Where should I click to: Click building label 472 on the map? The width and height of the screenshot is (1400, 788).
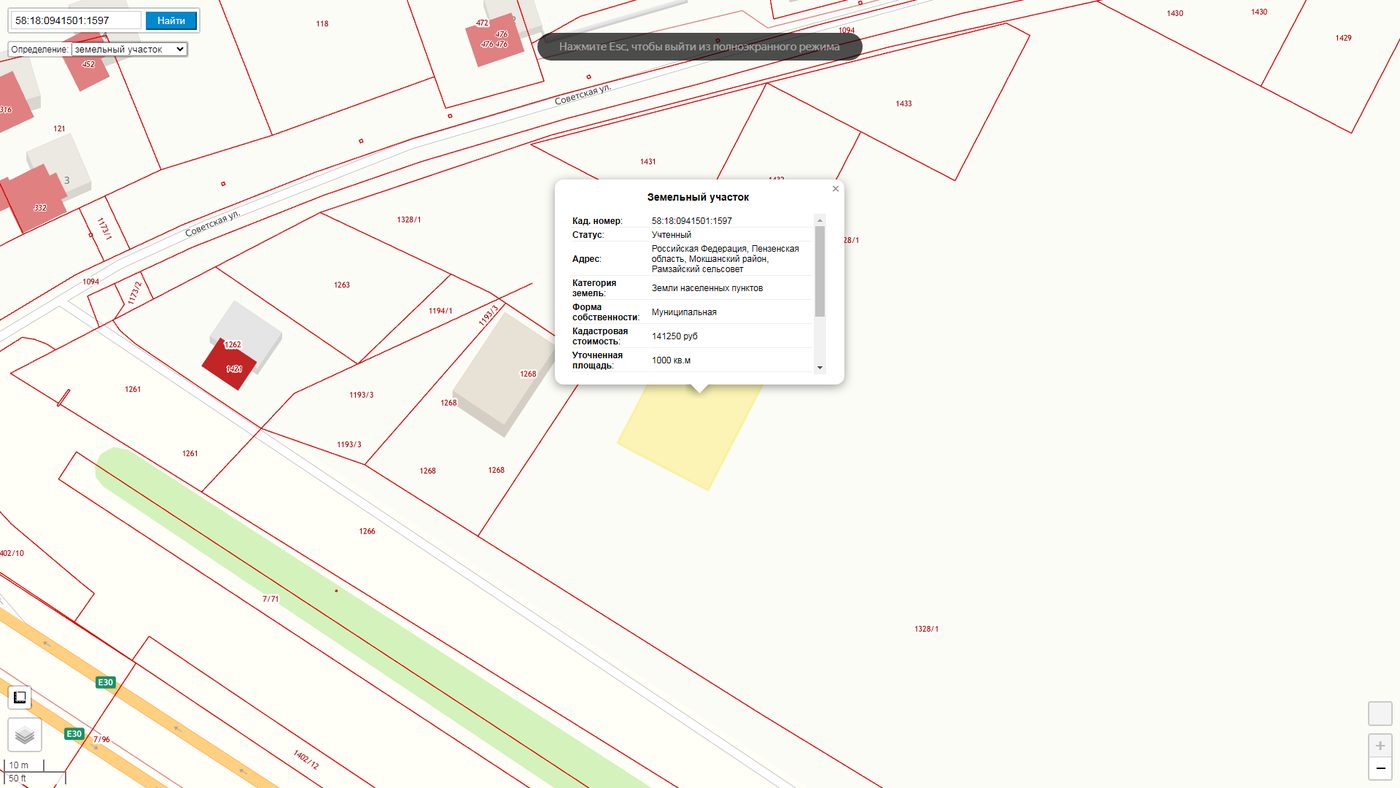point(483,23)
